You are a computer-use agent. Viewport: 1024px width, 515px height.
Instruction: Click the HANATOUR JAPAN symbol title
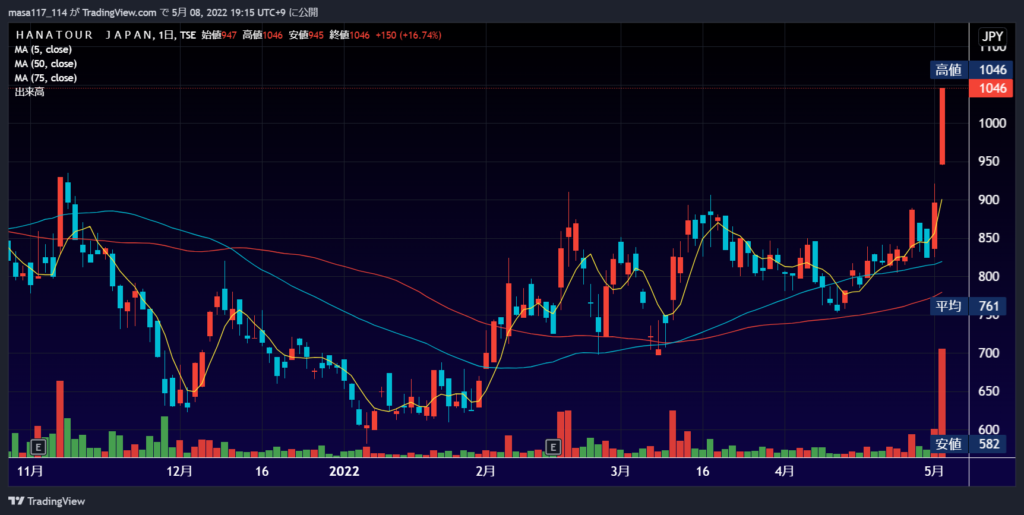coord(83,35)
